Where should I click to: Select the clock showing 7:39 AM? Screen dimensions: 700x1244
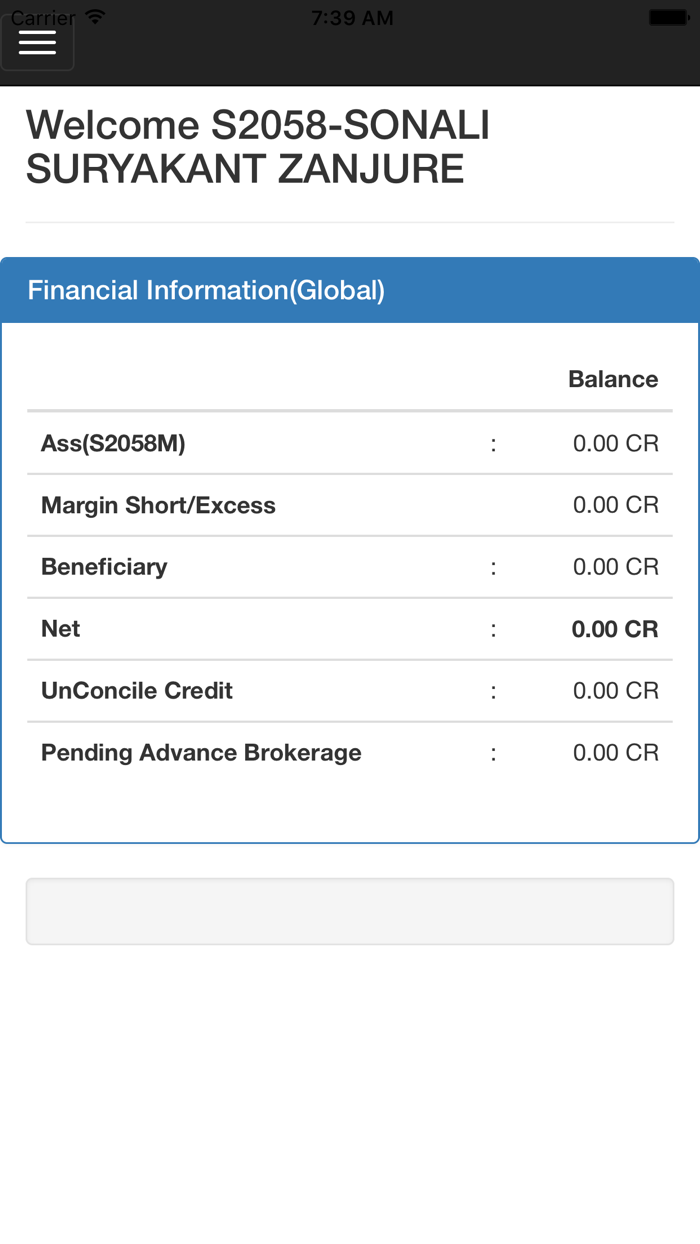coord(352,15)
